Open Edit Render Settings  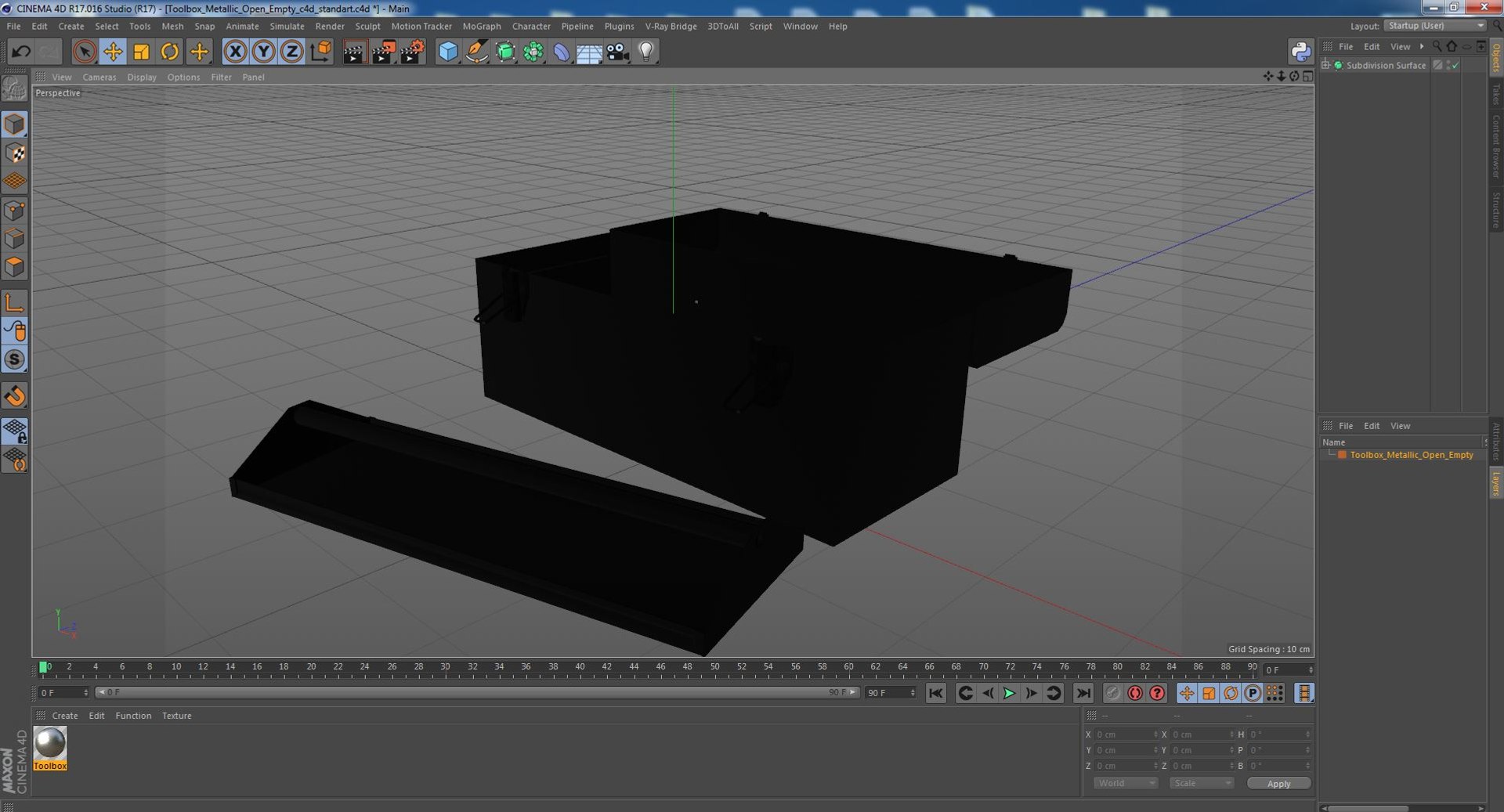(412, 52)
